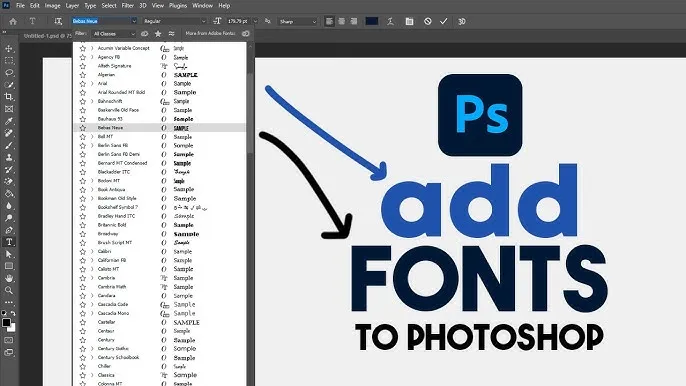686x386 pixels.
Task: Open the All Classes filter dropdown
Action: pyautogui.click(x=114, y=34)
